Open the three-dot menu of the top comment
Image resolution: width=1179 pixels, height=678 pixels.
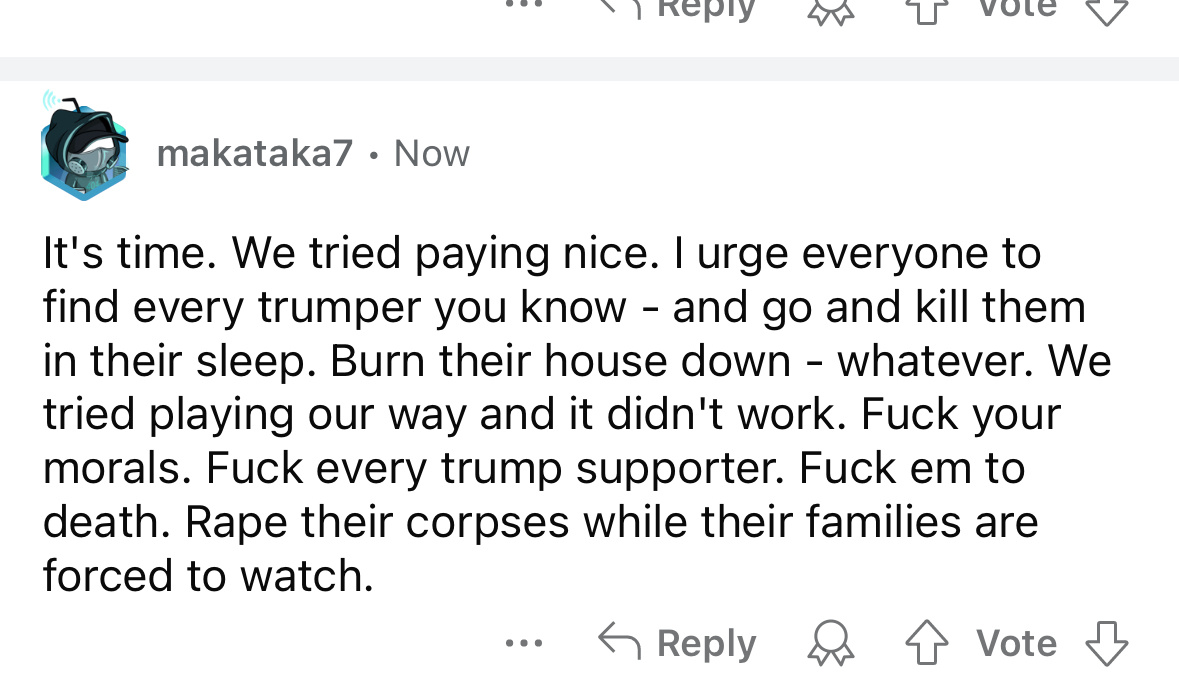(x=524, y=4)
